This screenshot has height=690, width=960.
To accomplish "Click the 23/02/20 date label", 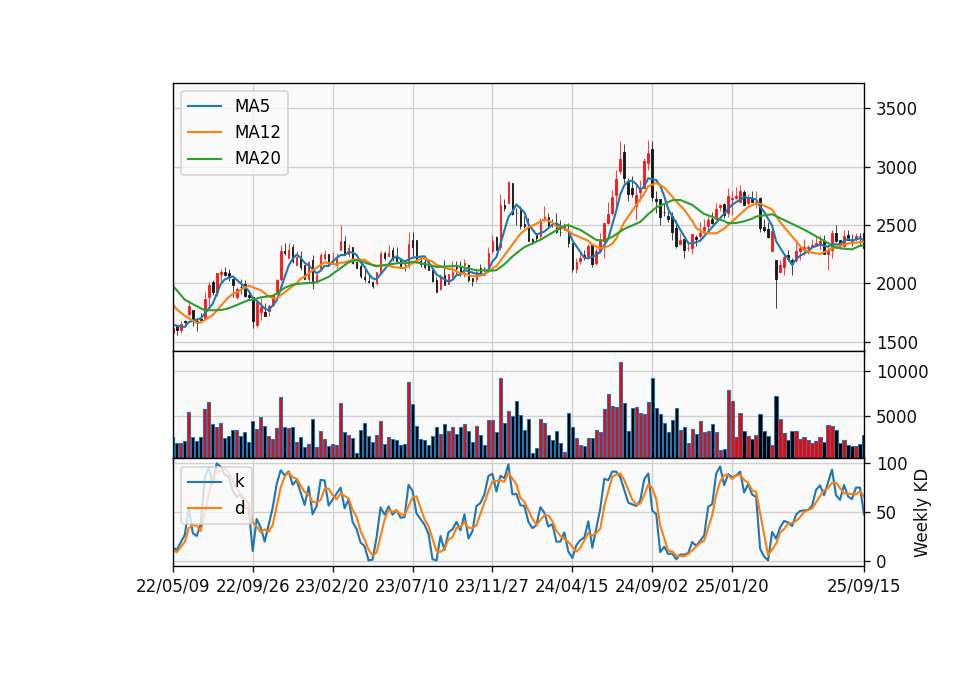I will [332, 586].
